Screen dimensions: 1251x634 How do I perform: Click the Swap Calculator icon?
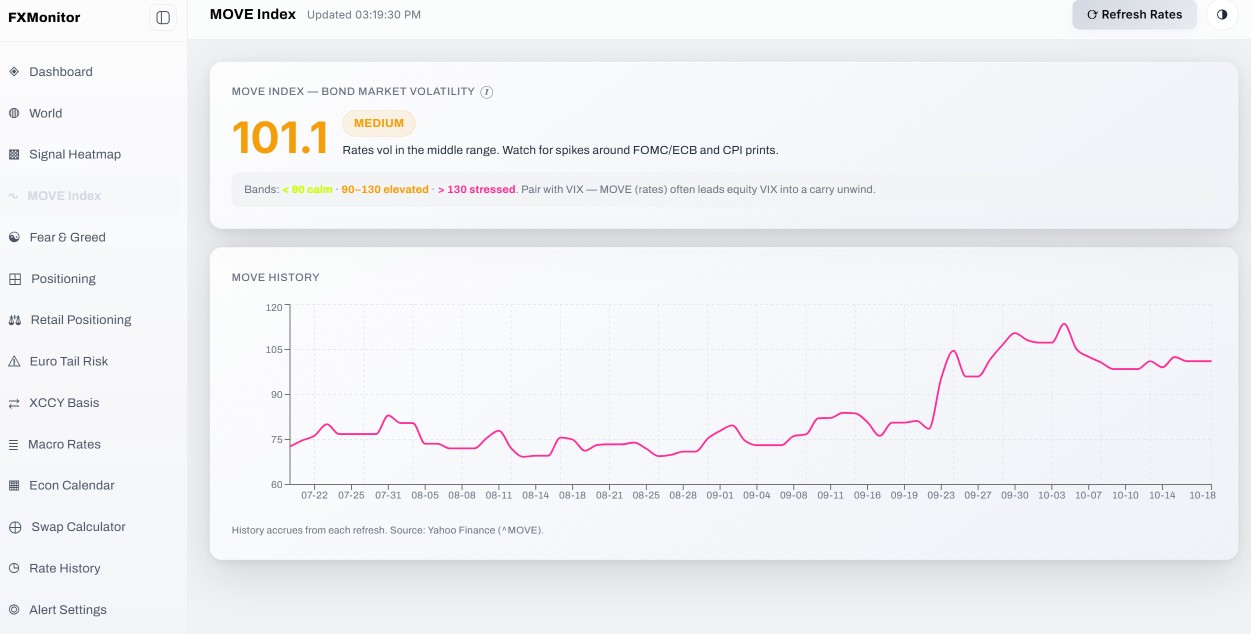(15, 527)
